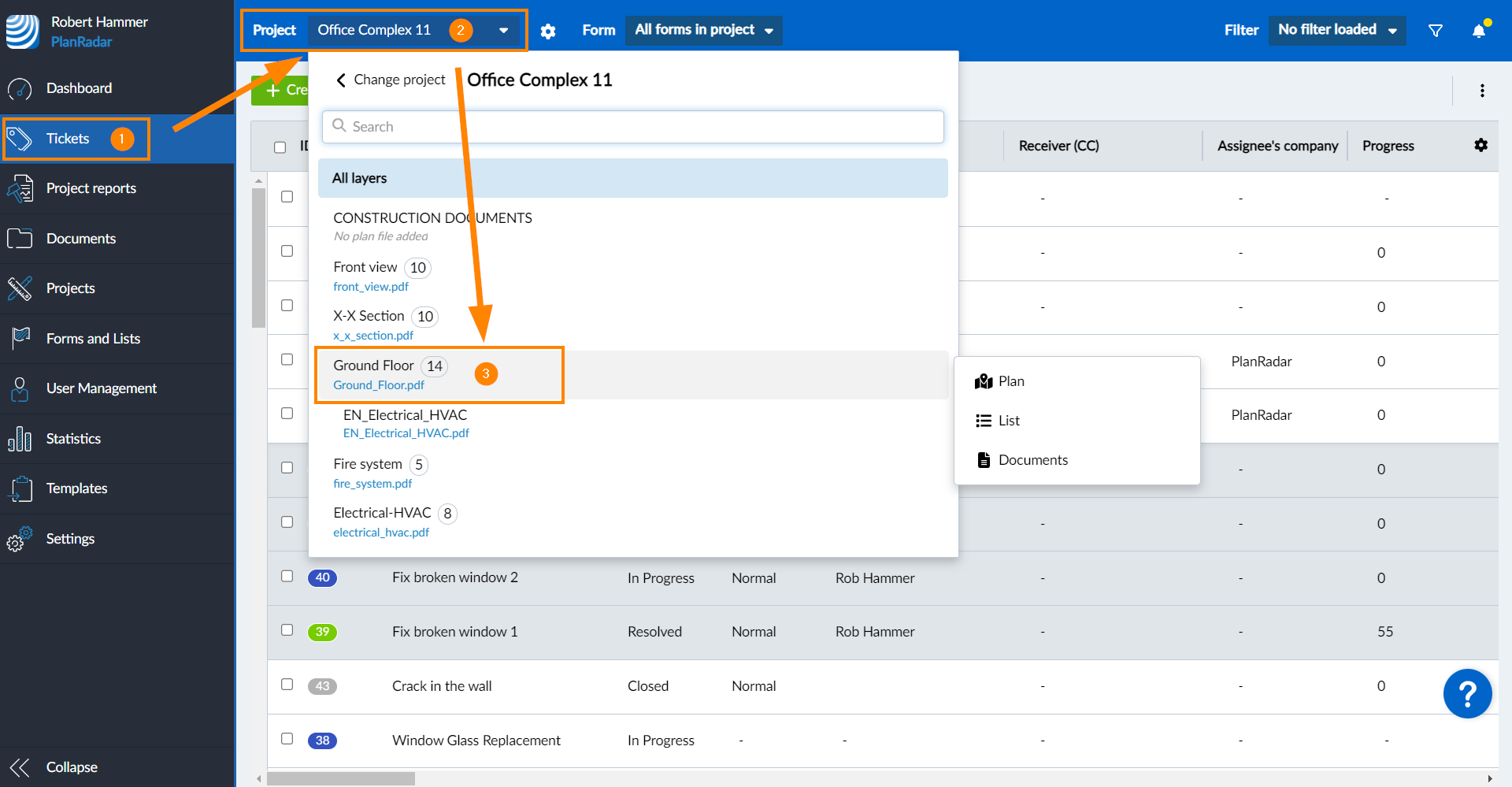This screenshot has width=1512, height=787.
Task: Sort by Receiver (CC) column header
Action: coord(1058,146)
